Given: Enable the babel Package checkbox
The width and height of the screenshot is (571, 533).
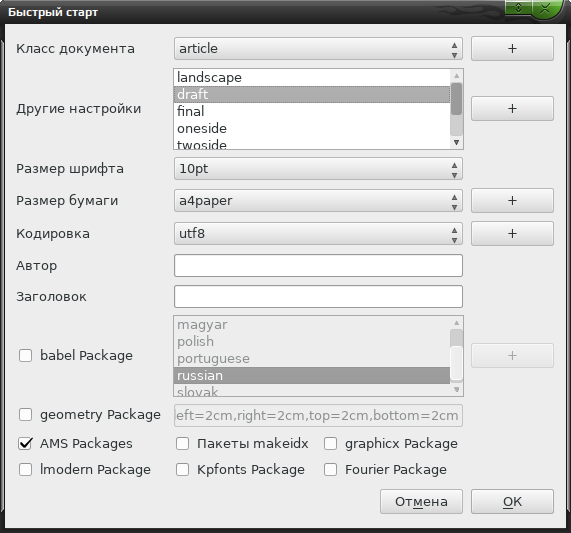Looking at the screenshot, I should pos(25,355).
